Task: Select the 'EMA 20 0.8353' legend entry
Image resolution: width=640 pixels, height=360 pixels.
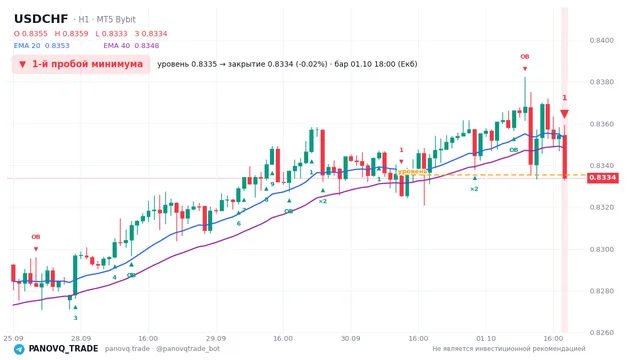Action: tap(42, 46)
